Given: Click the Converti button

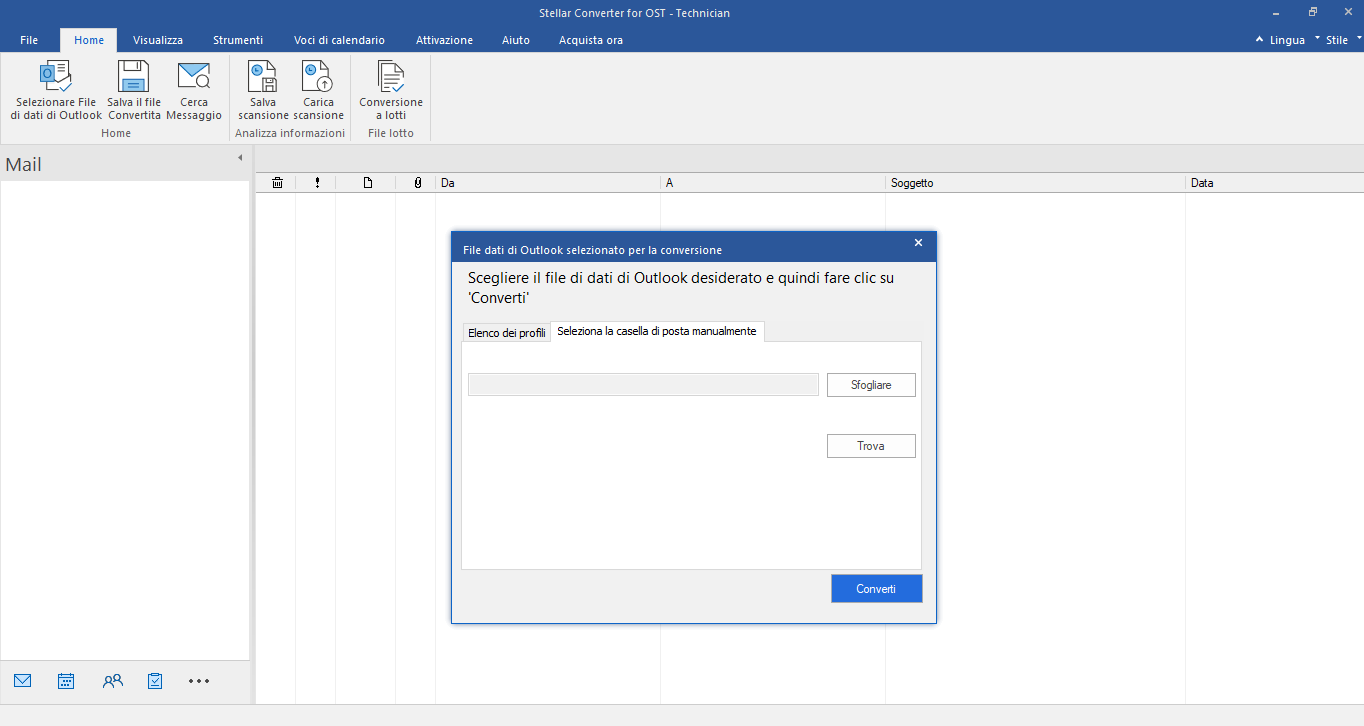Looking at the screenshot, I should tap(876, 589).
